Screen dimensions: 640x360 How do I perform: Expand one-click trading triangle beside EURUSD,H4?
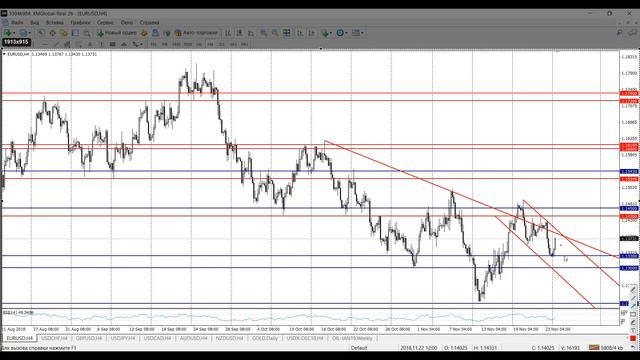(4, 54)
